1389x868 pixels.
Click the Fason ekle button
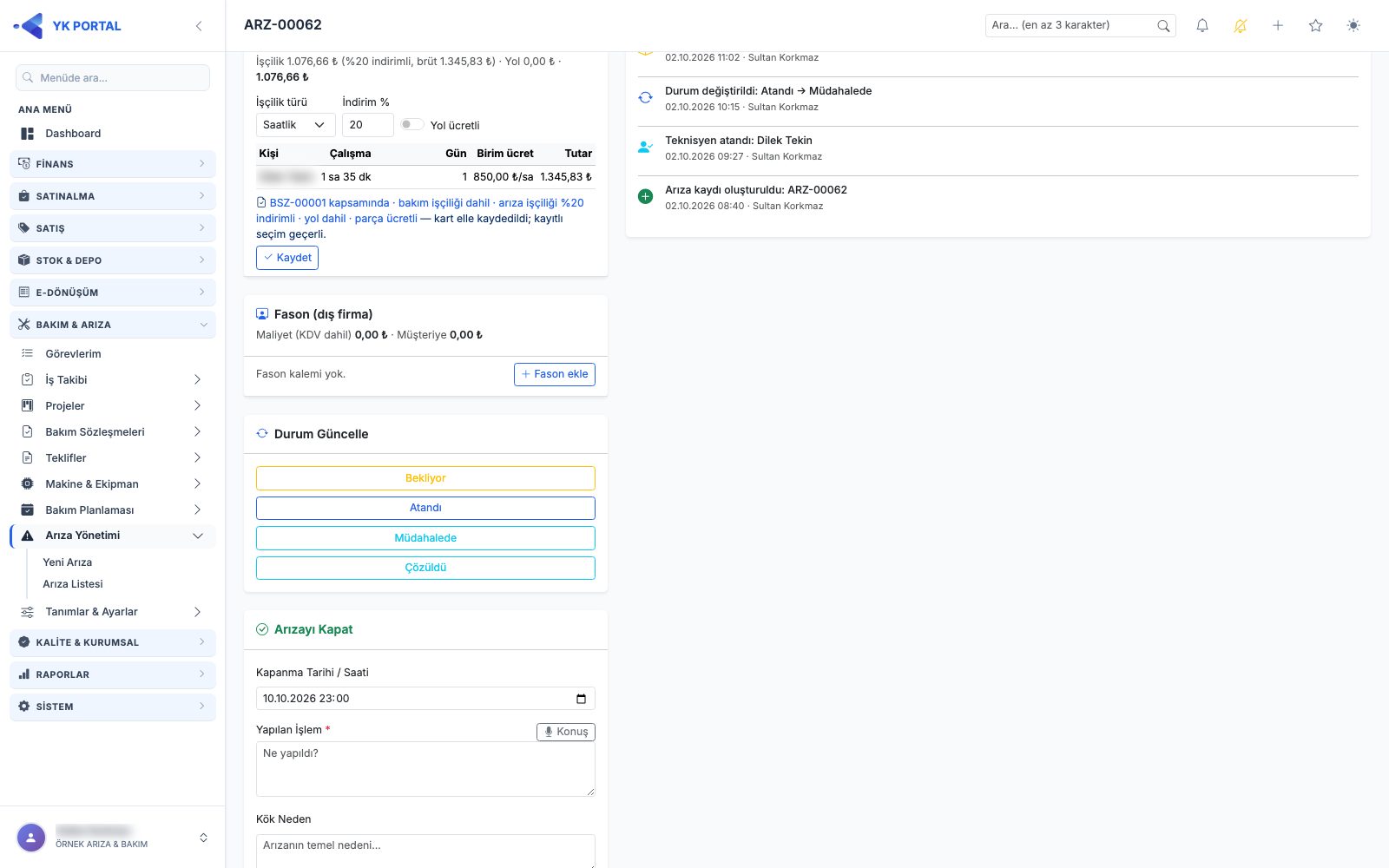tap(555, 374)
